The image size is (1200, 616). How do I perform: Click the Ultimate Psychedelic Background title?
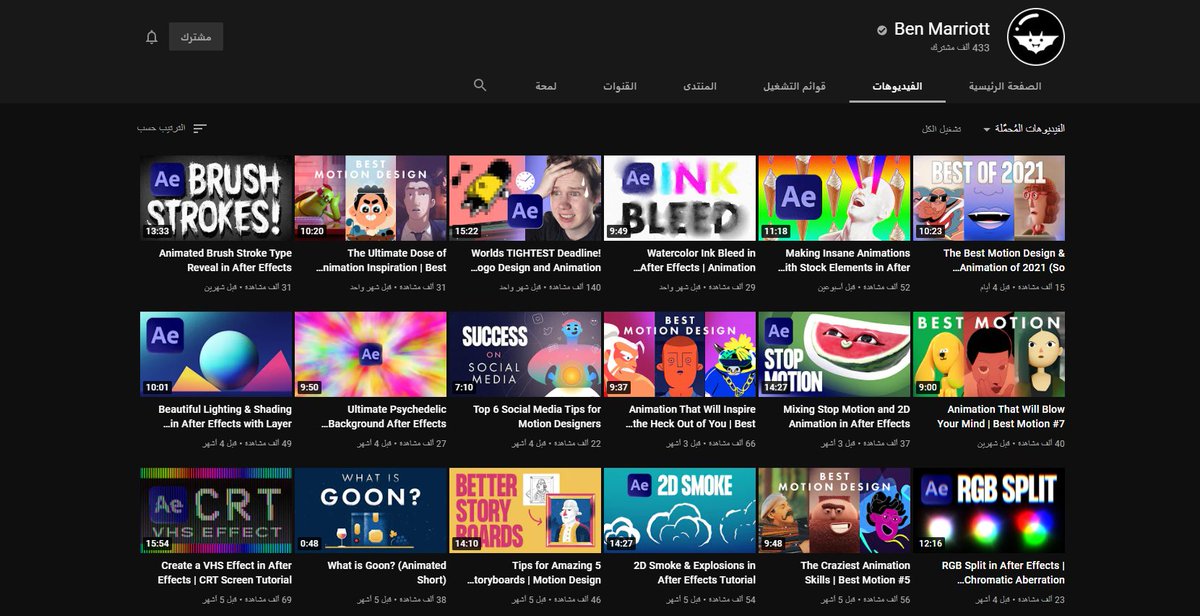coord(384,416)
